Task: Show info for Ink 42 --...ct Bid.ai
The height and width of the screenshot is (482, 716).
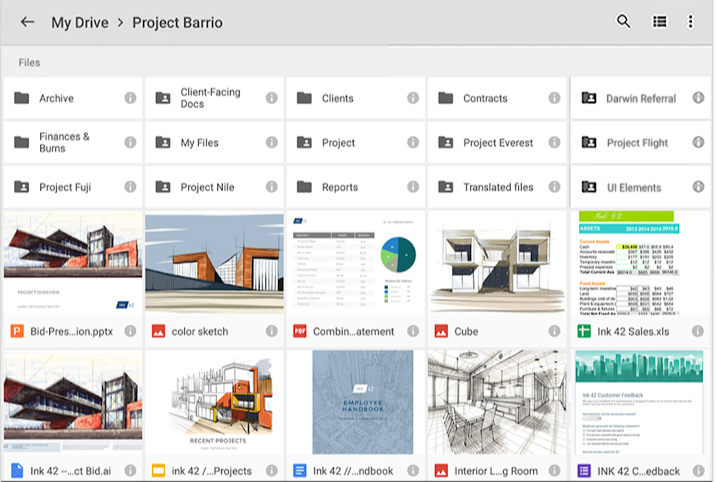Action: 130,470
